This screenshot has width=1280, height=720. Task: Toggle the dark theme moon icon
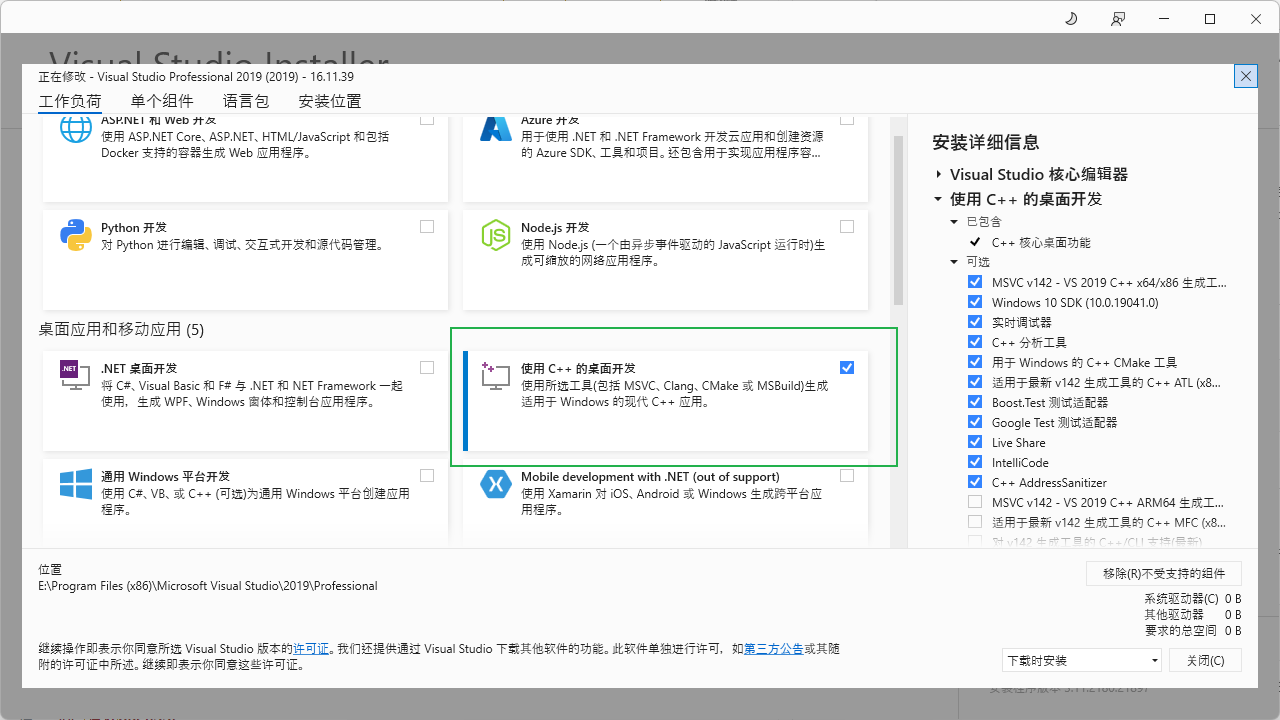point(1071,19)
